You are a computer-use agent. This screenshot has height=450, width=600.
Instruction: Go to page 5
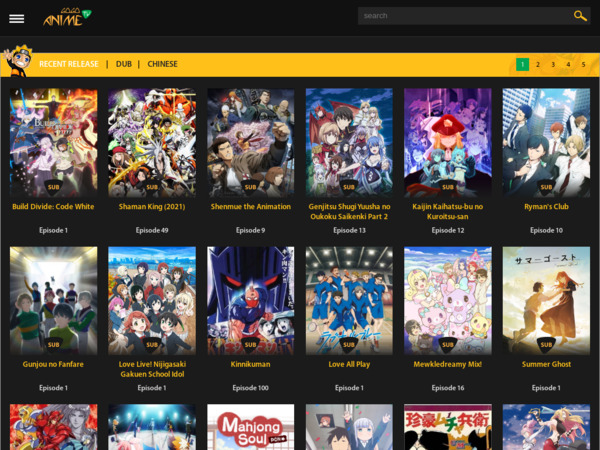tap(584, 64)
